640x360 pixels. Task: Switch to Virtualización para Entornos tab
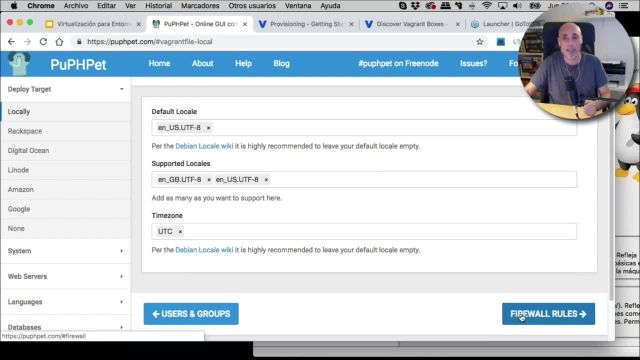92,24
